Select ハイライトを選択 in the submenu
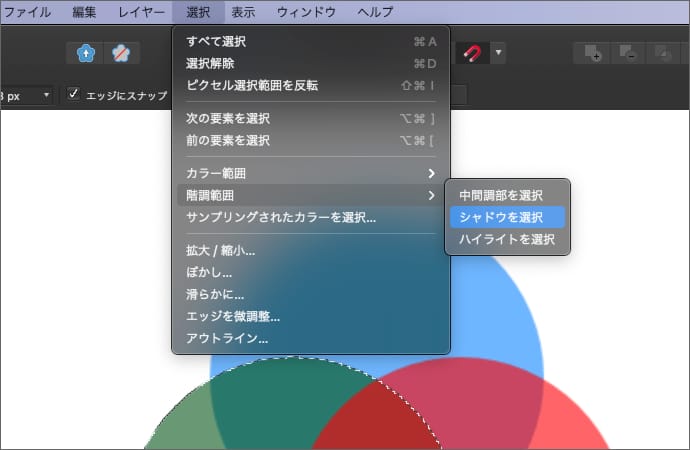 click(x=507, y=239)
